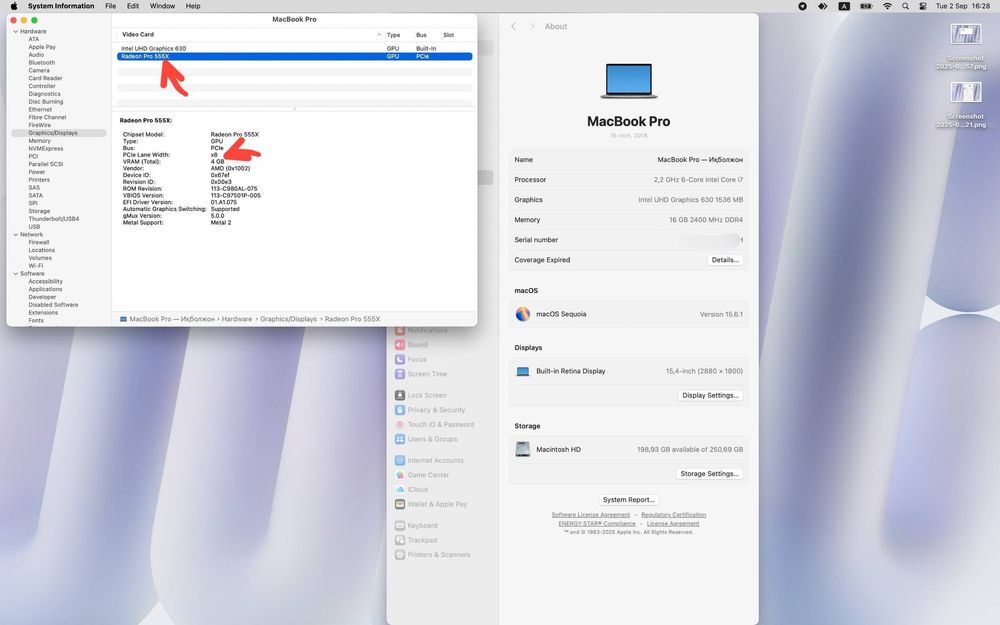Select Applications under Software
Viewport: 1000px width, 625px height.
[45, 289]
